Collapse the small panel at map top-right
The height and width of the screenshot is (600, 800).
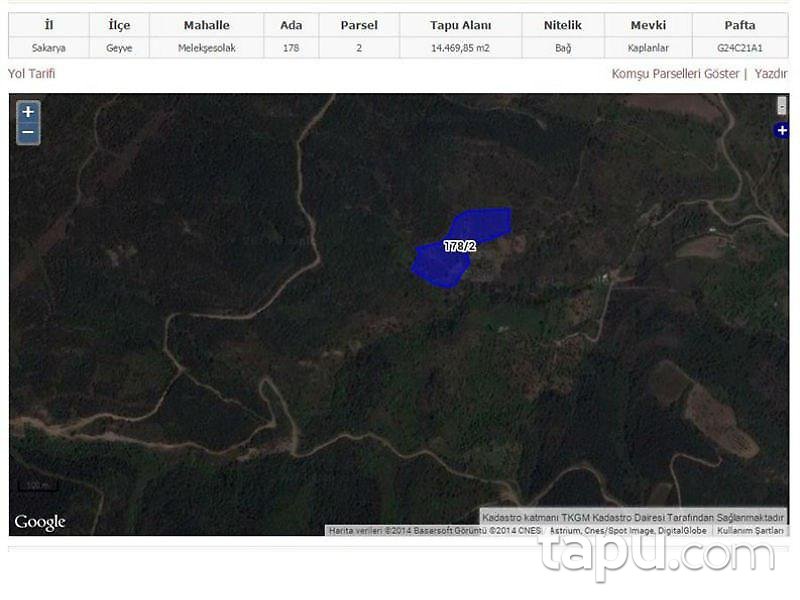click(x=781, y=106)
